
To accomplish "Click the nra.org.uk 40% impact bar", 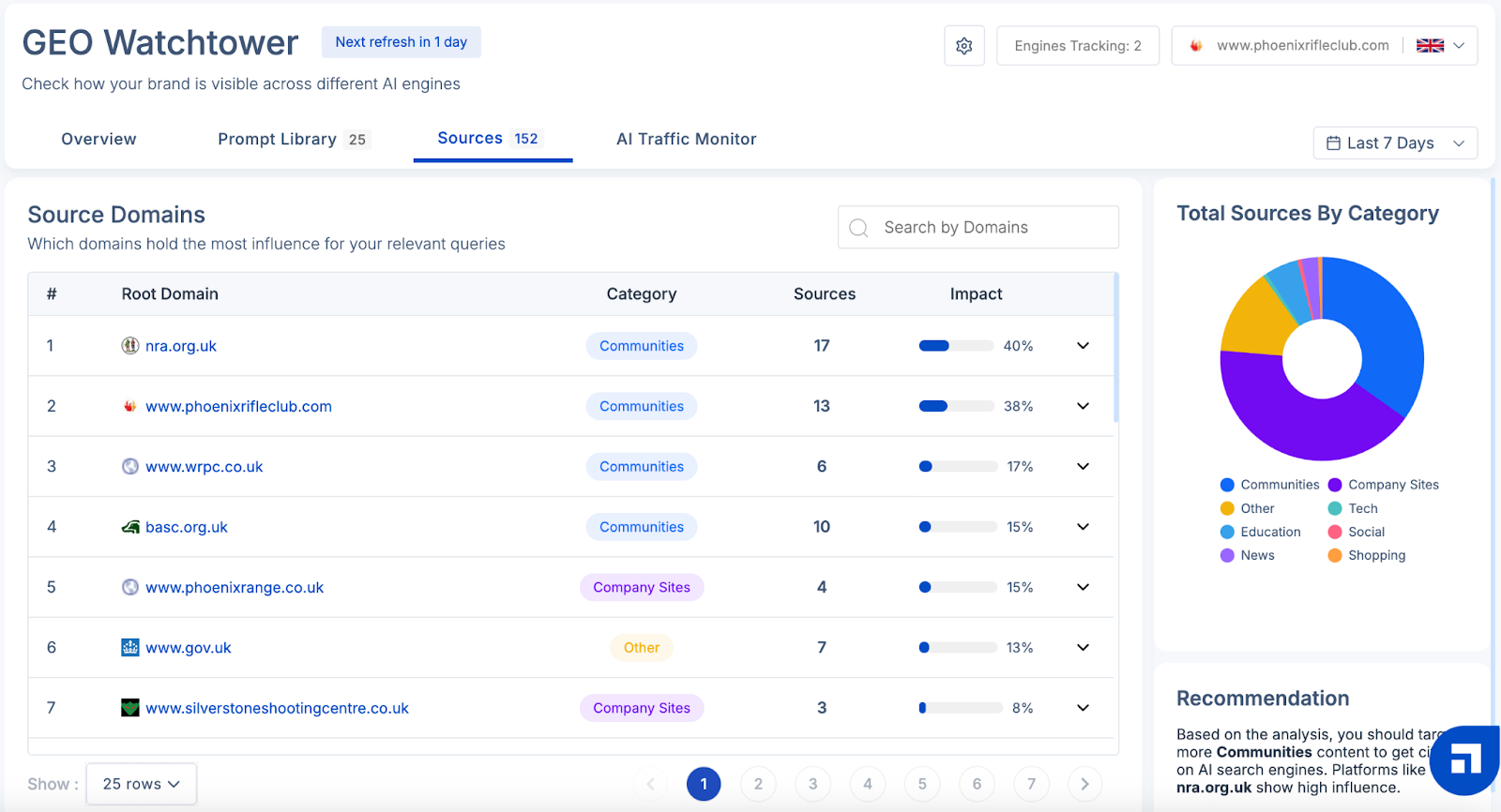I will click(x=956, y=346).
